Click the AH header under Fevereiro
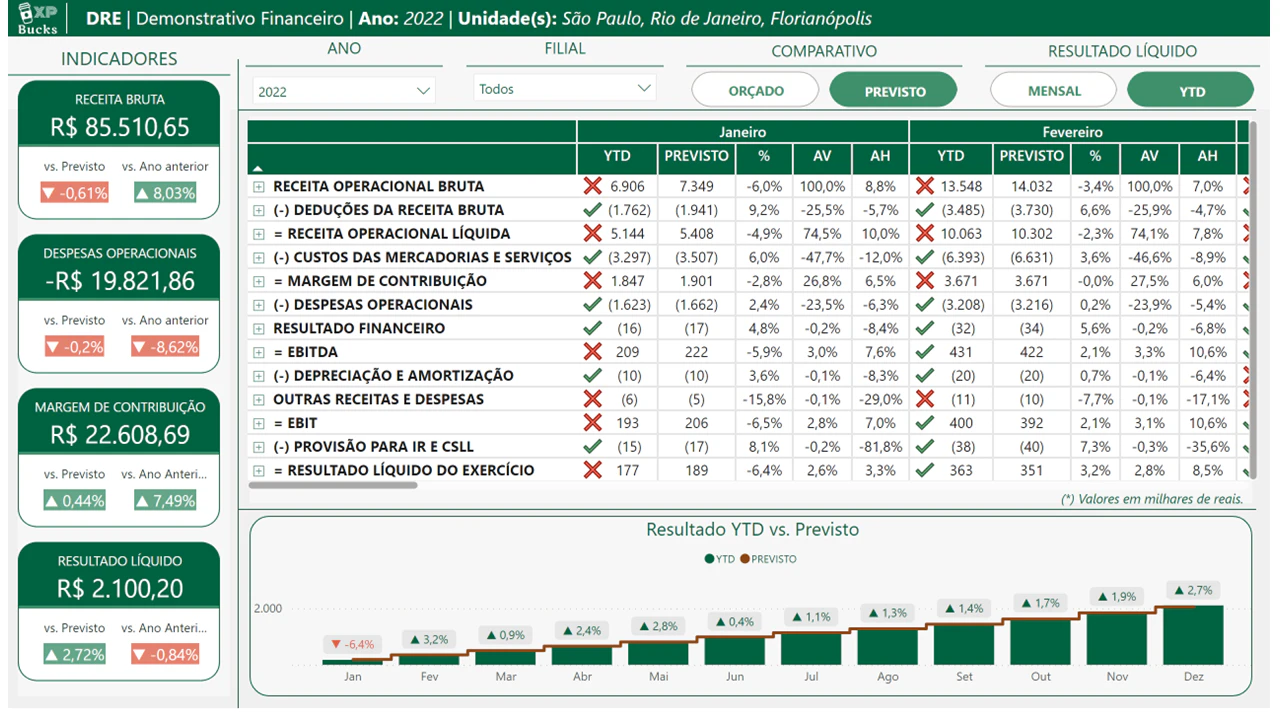The width and height of the screenshot is (1280, 720). point(1207,156)
